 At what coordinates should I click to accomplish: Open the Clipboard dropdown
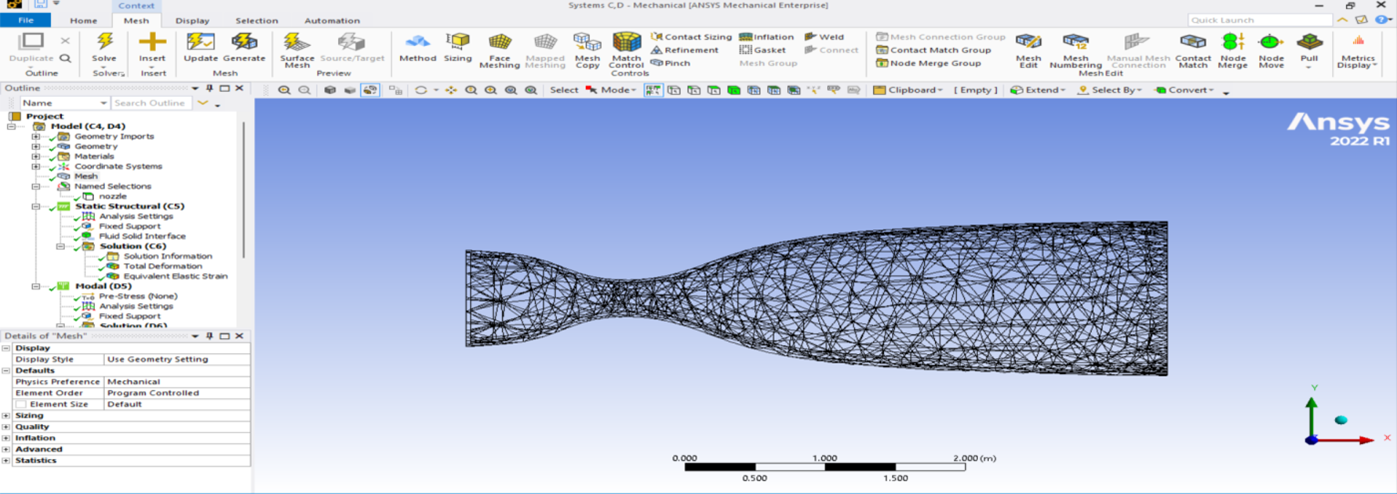click(x=908, y=90)
